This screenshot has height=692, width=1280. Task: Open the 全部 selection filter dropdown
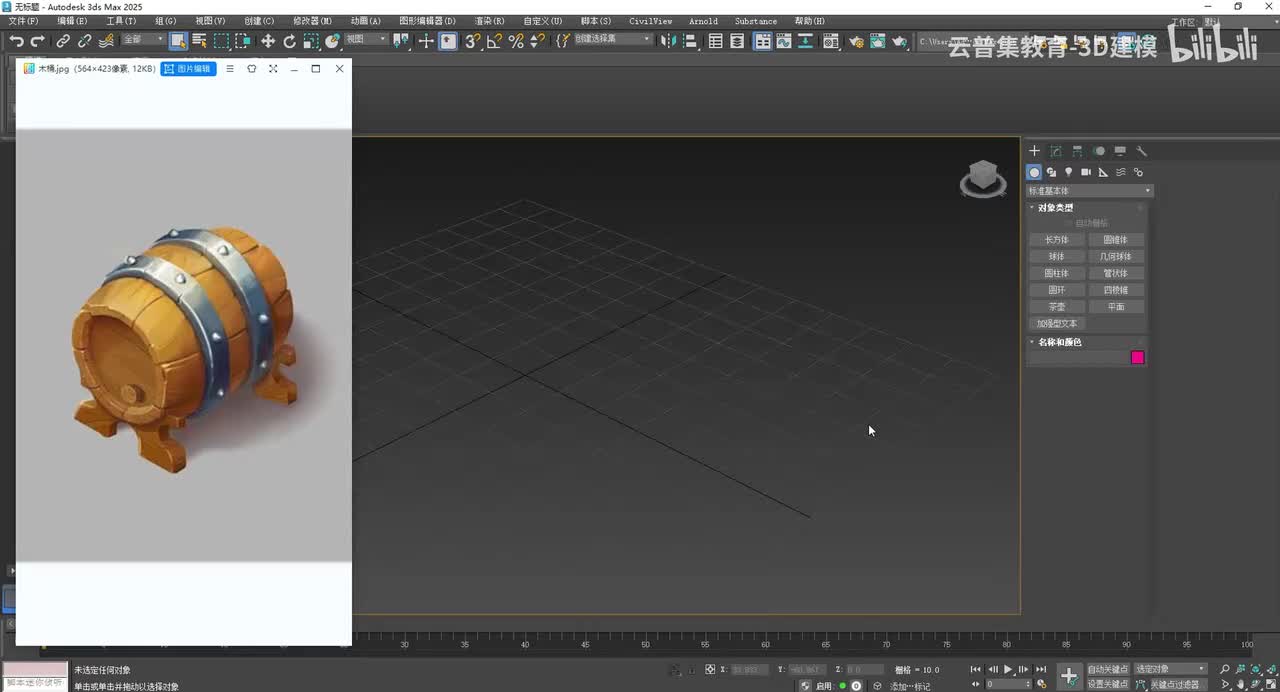[142, 40]
